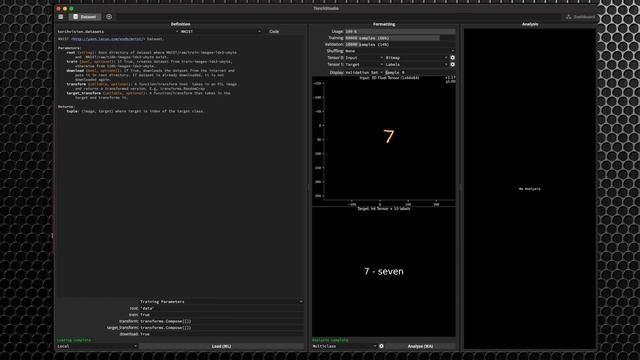Open Tensor 1 Target dropdown
Image resolution: width=640 pixels, height=360 pixels.
click(x=364, y=64)
